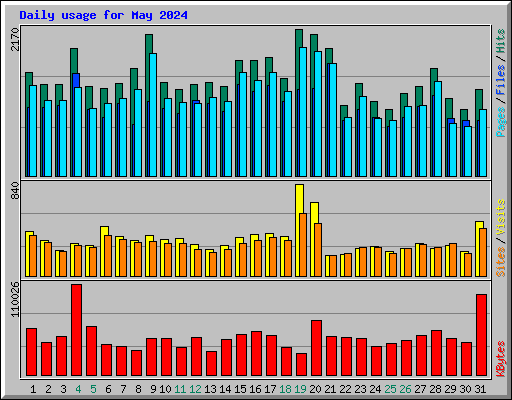Click the cyan pages bar for day 9

[153, 115]
